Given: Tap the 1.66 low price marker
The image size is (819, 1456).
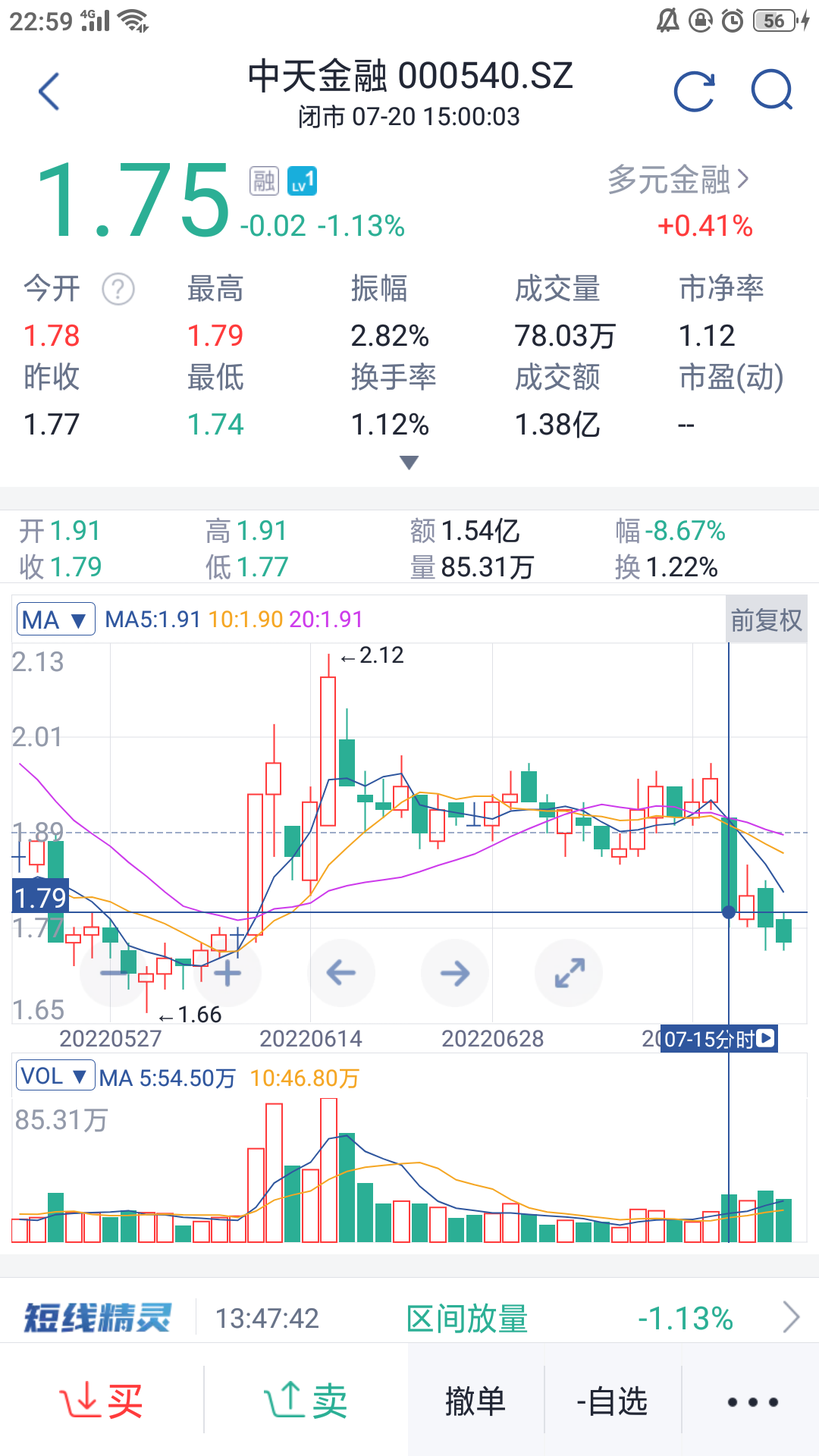Looking at the screenshot, I should tap(190, 1015).
